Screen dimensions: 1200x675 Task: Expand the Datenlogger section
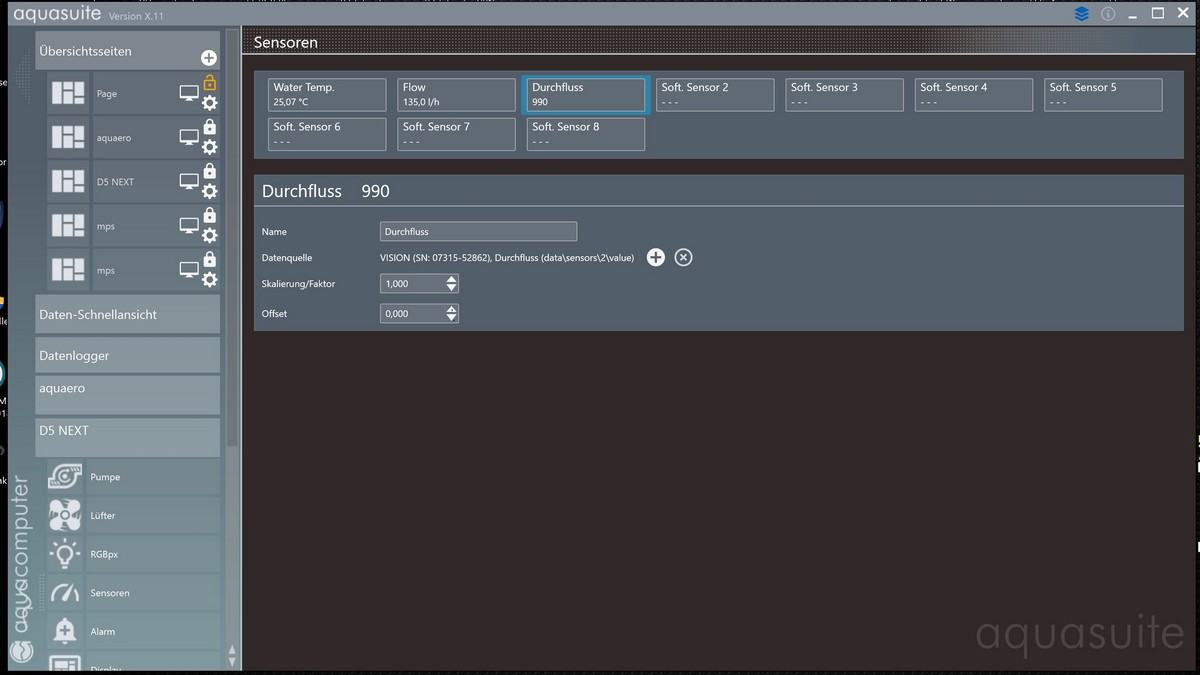pos(127,355)
